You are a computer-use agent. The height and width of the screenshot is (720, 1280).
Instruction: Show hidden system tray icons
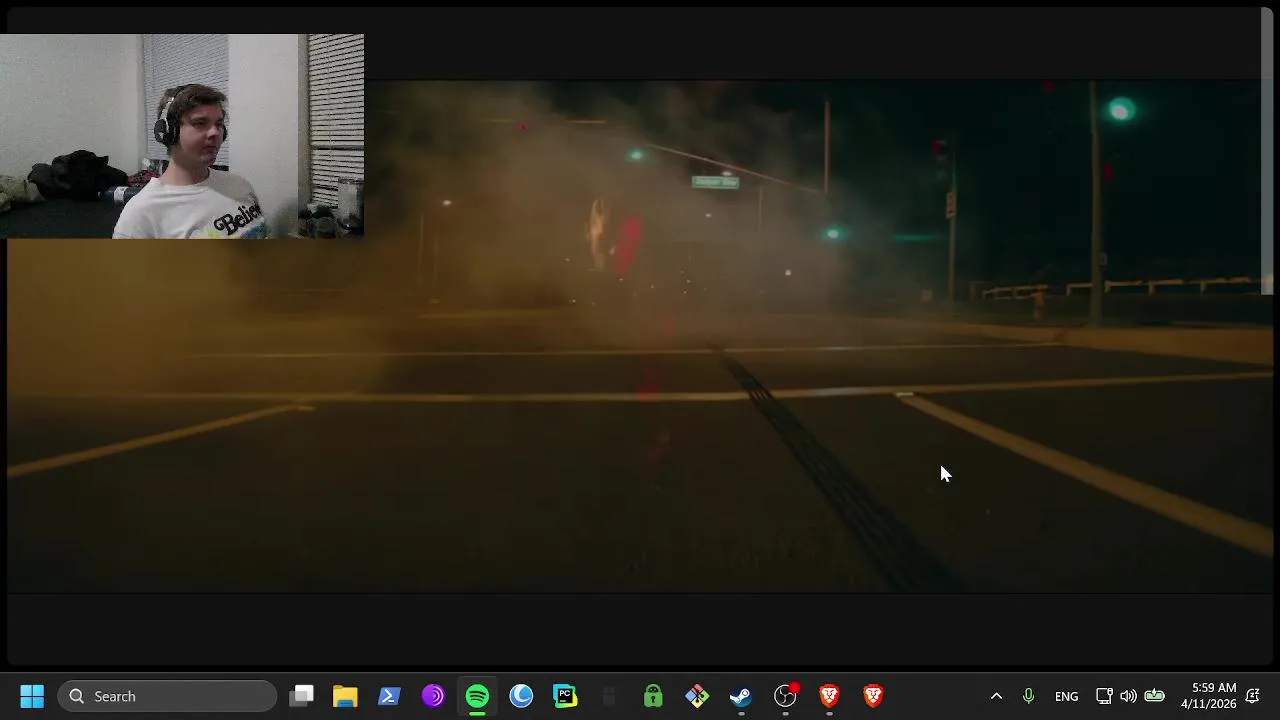tap(996, 696)
